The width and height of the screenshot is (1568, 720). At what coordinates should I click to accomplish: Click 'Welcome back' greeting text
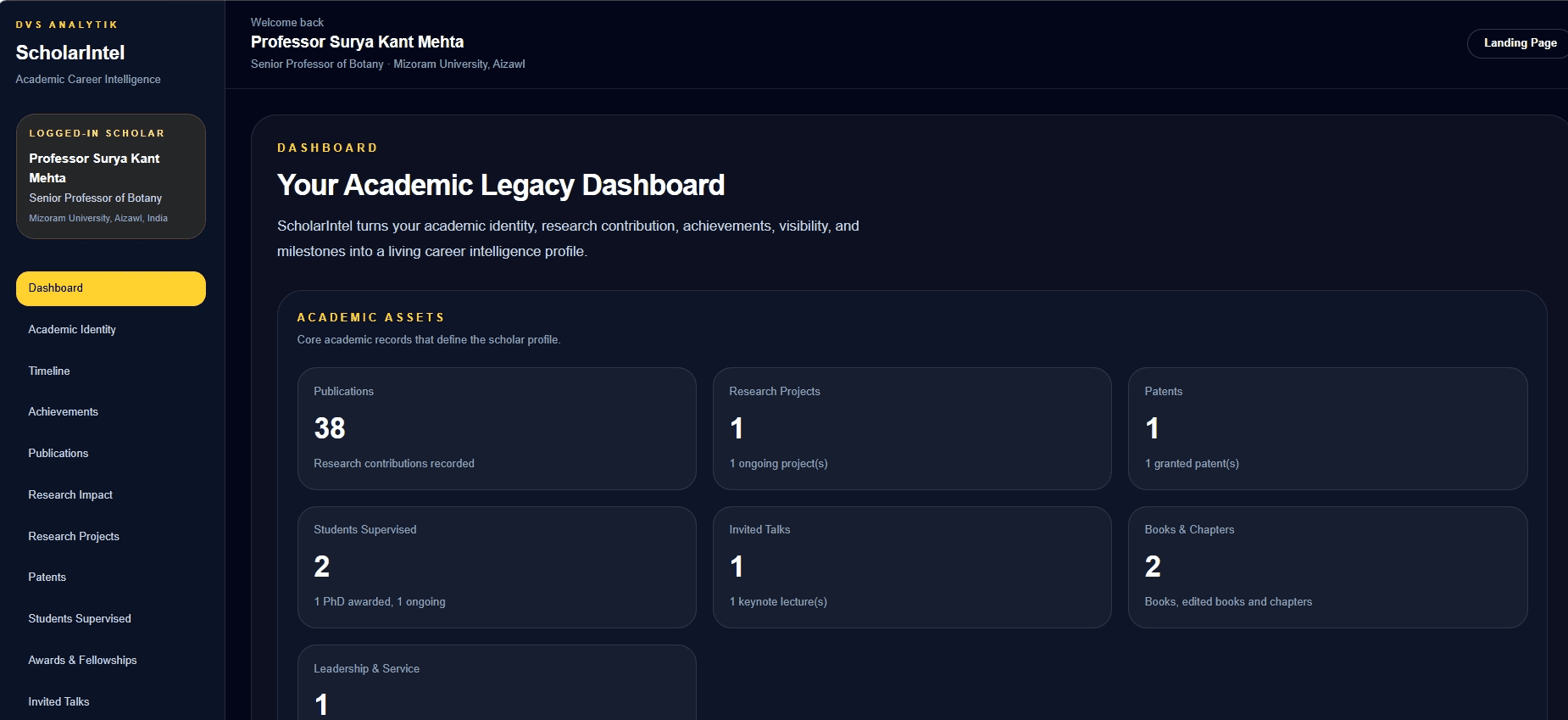point(287,23)
